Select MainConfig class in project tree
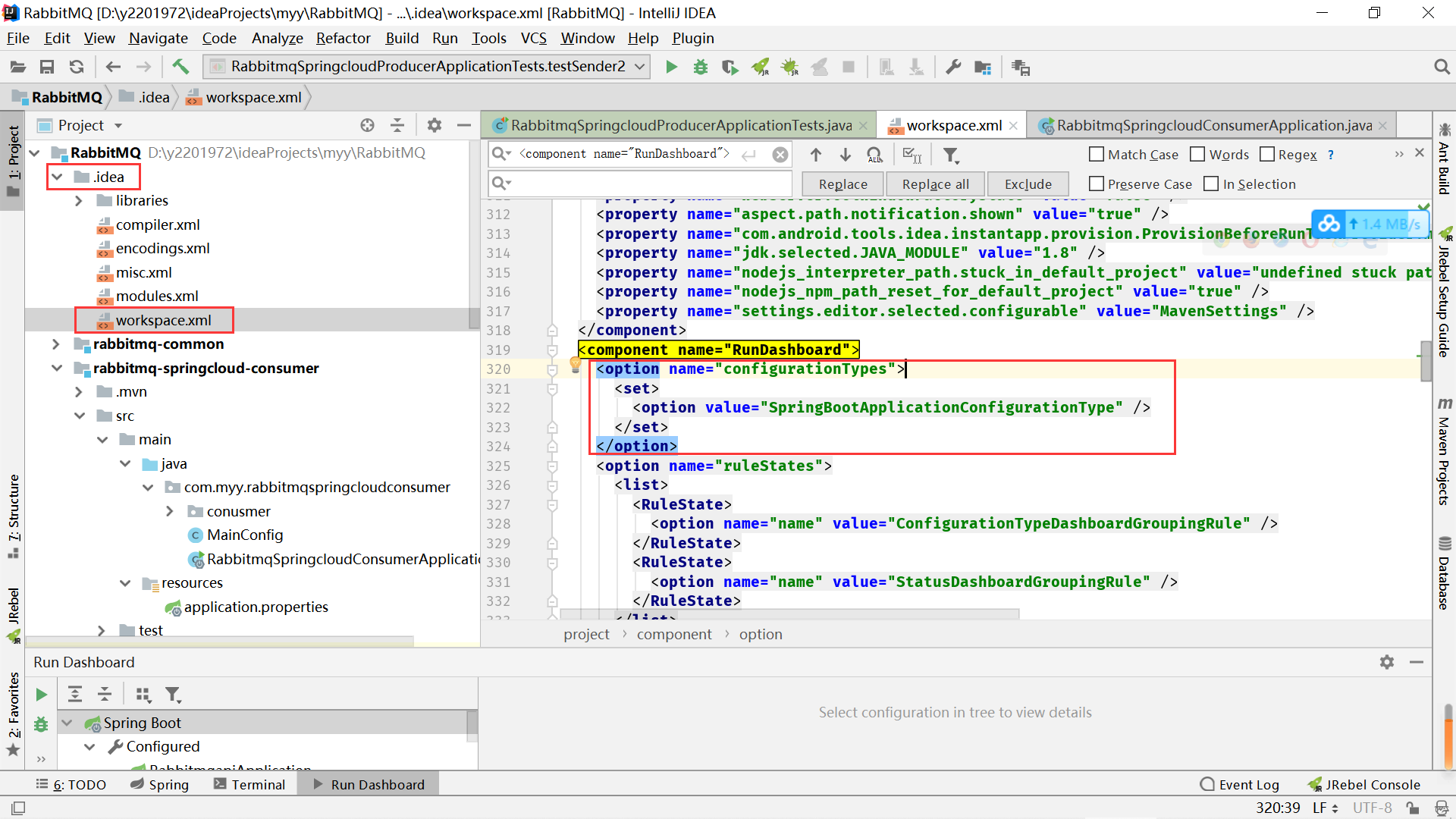Screen dimensions: 1456x819 click(x=244, y=535)
